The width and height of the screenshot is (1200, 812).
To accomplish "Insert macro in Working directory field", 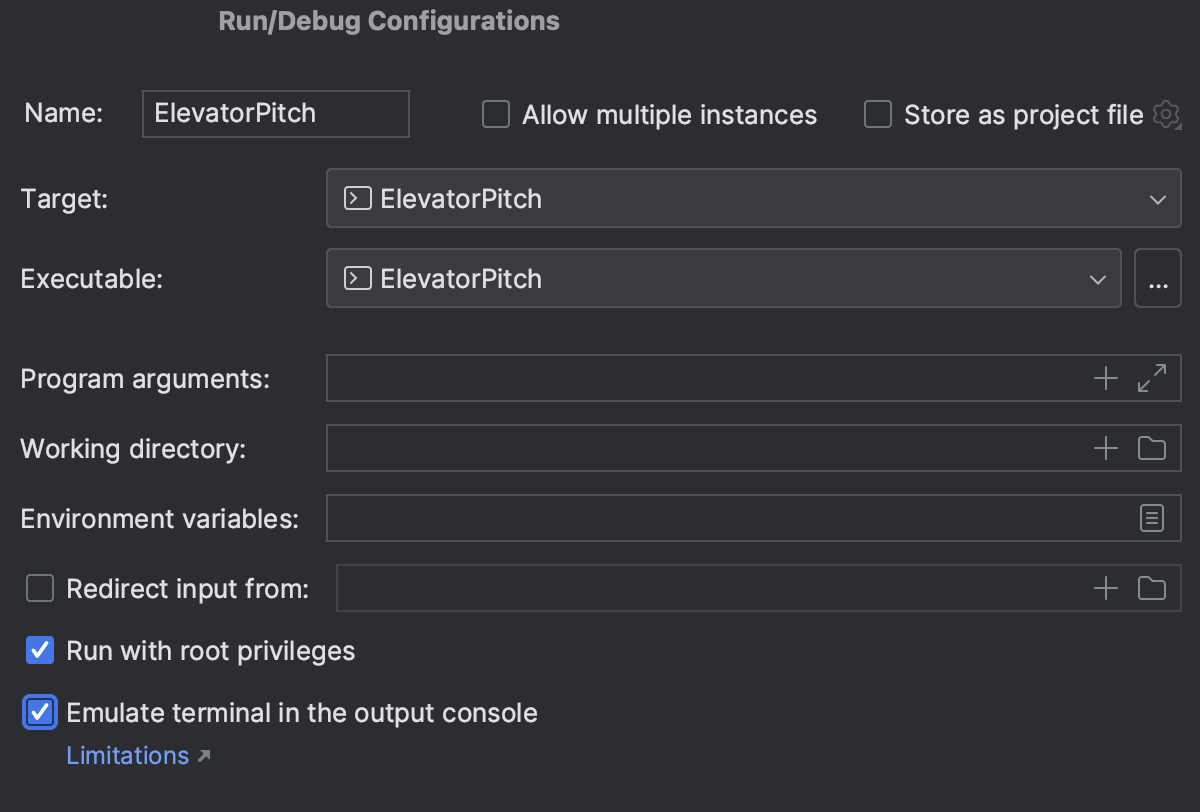I will (1105, 448).
